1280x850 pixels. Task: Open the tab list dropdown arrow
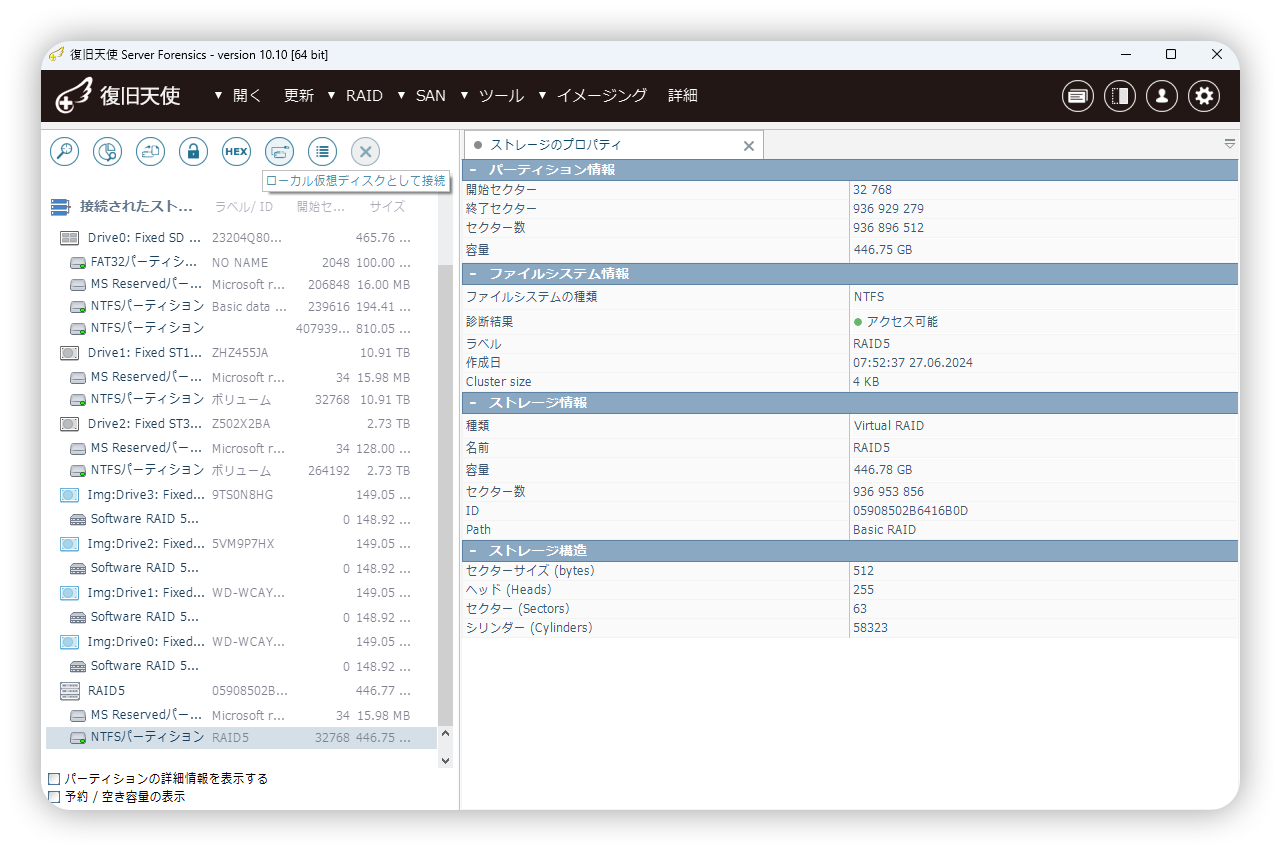(1230, 144)
